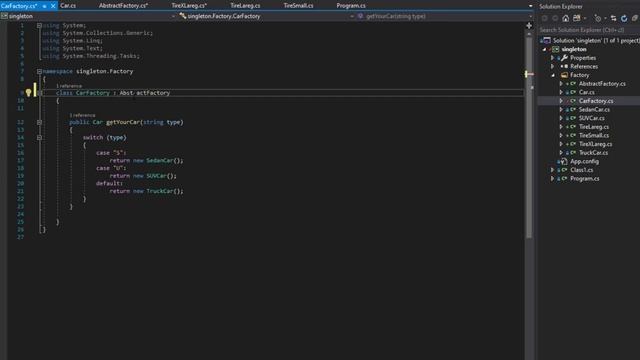This screenshot has width=640, height=360.
Task: Click the collapse all icon in Solution Explorer
Action: tap(635, 18)
